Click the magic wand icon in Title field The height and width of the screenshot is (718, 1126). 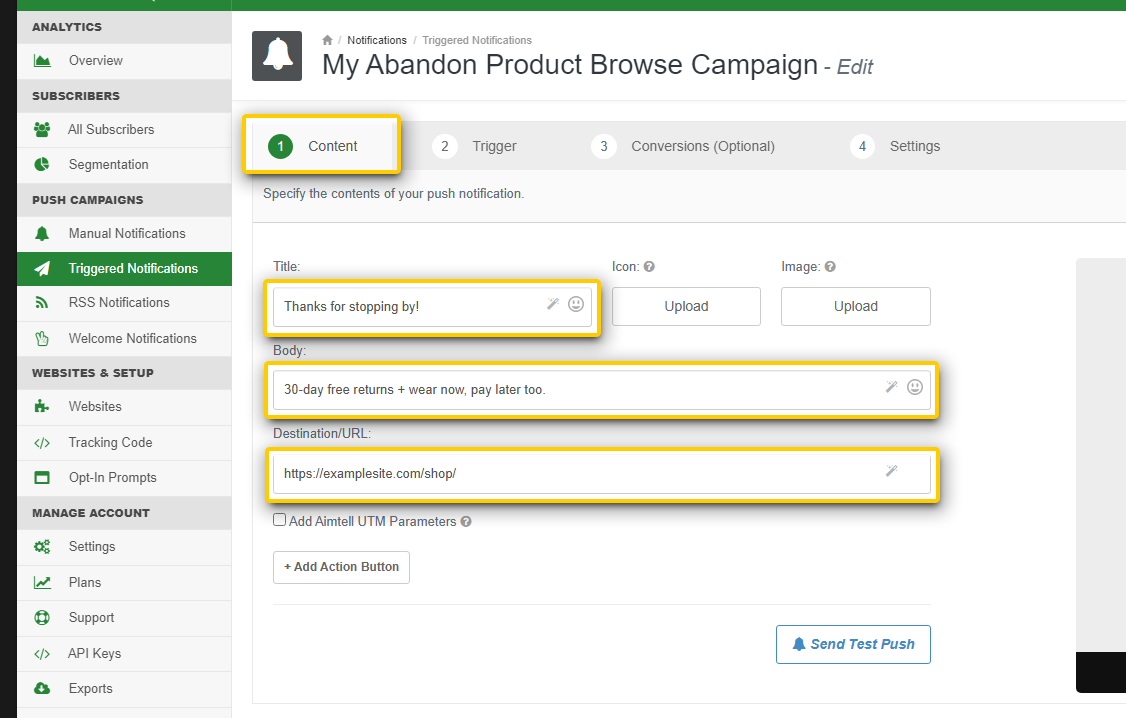pos(552,304)
